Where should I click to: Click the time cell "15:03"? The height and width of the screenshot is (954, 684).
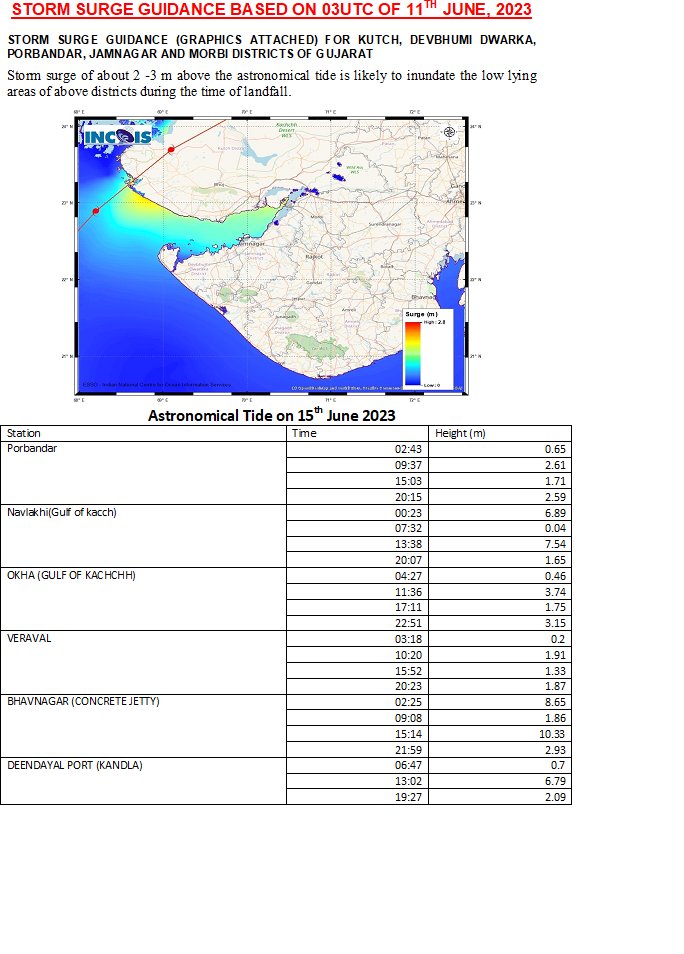point(357,481)
